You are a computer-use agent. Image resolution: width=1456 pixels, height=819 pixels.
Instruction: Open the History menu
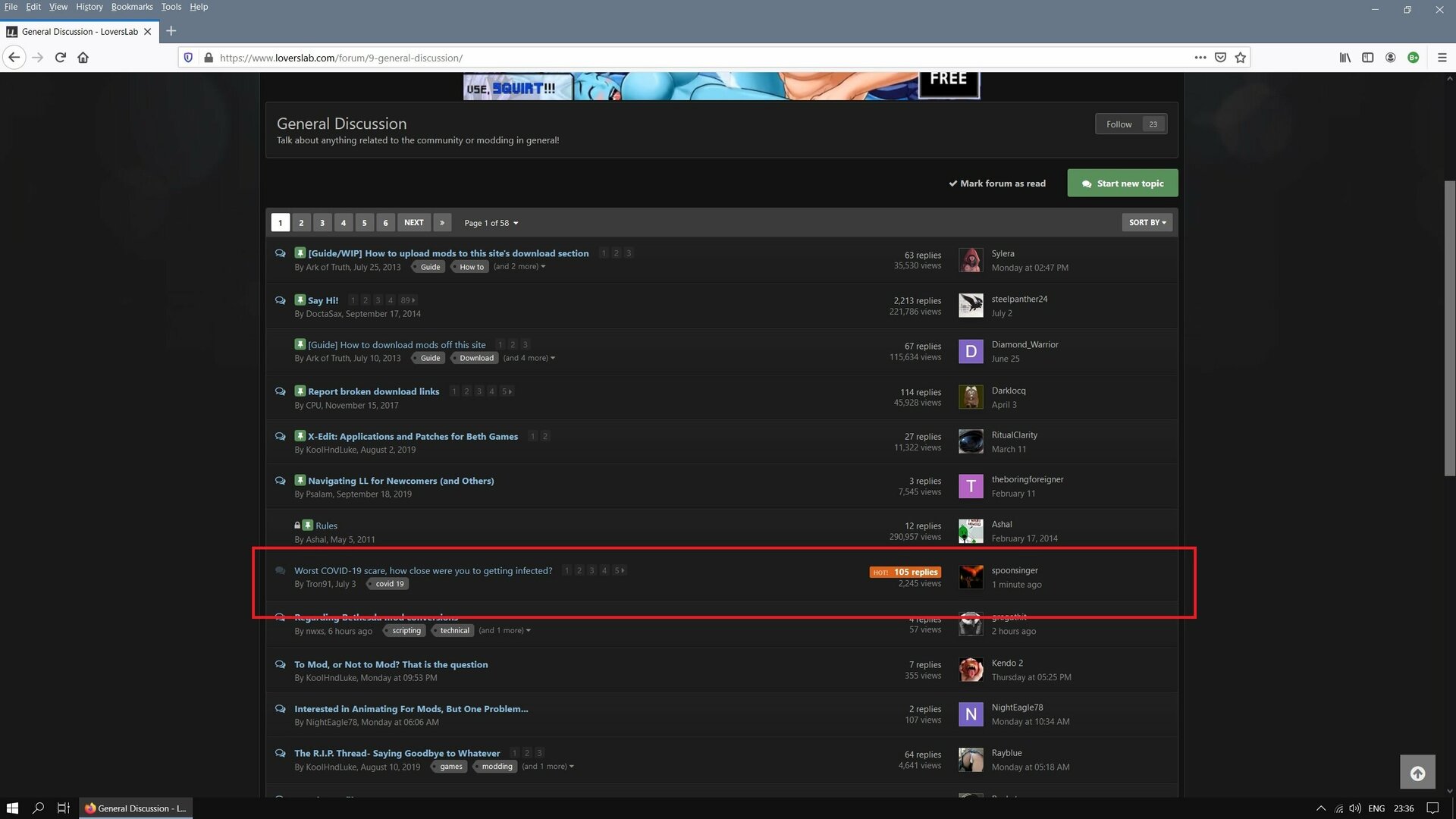(89, 7)
